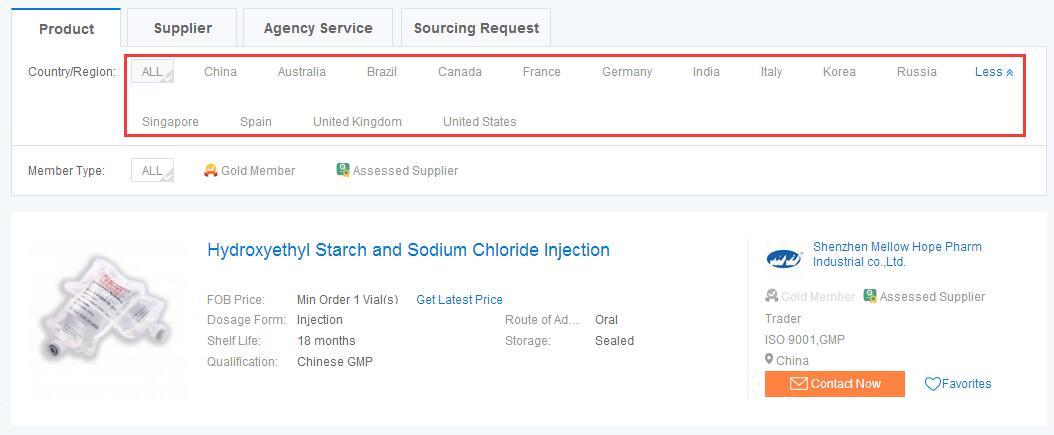The image size is (1054, 435).
Task: Click the Gold Member crown icon filter
Action: click(x=211, y=170)
